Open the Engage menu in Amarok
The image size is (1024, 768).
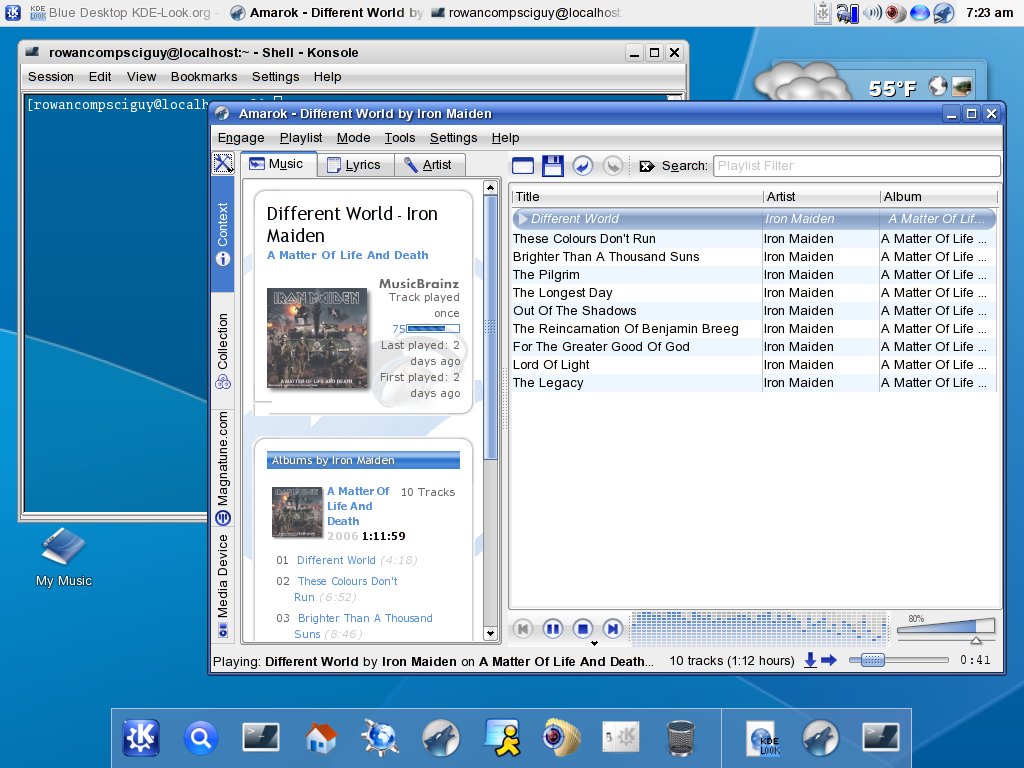(241, 138)
